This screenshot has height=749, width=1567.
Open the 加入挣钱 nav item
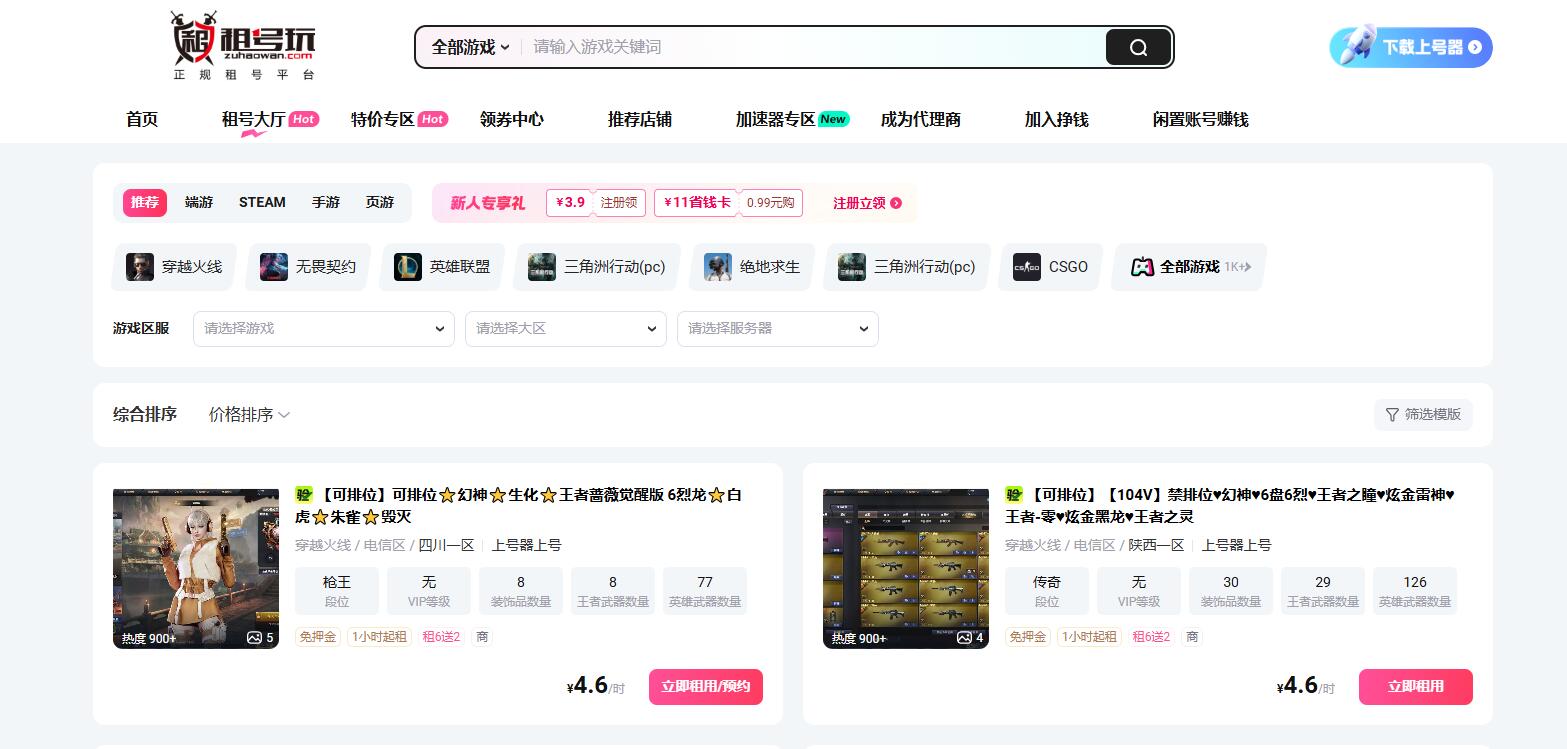[1057, 119]
